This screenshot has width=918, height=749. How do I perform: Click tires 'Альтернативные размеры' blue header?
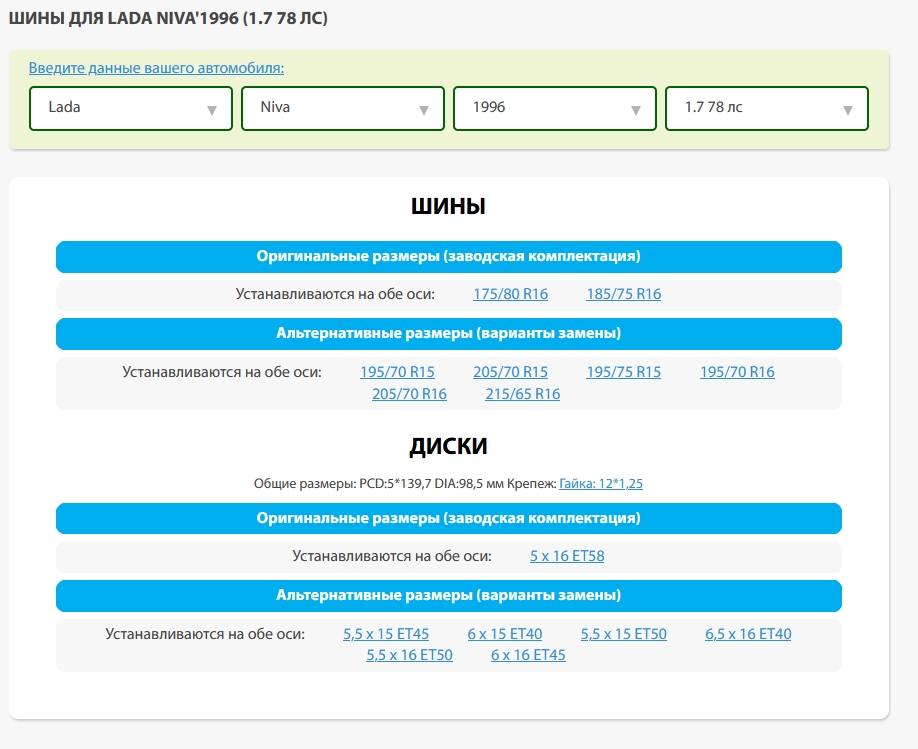pos(448,334)
